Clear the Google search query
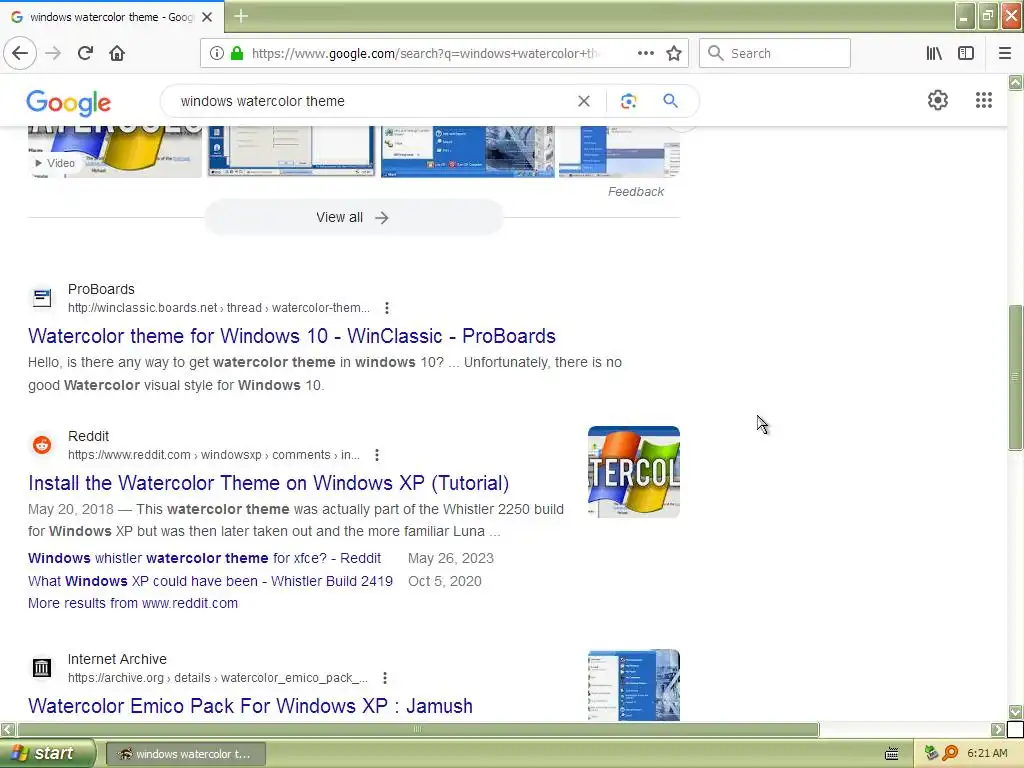This screenshot has height=768, width=1024. 584,101
